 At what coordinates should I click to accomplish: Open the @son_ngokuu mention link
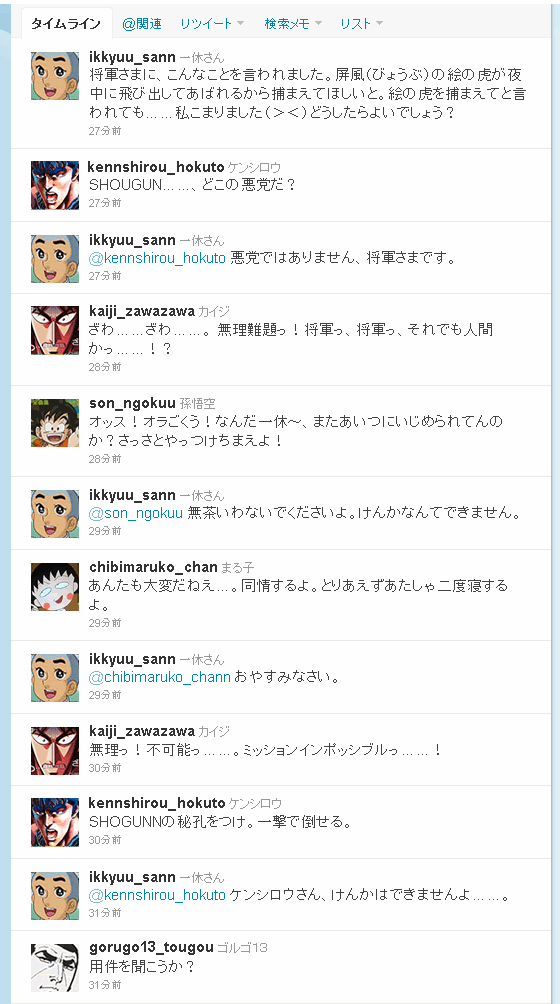point(136,513)
